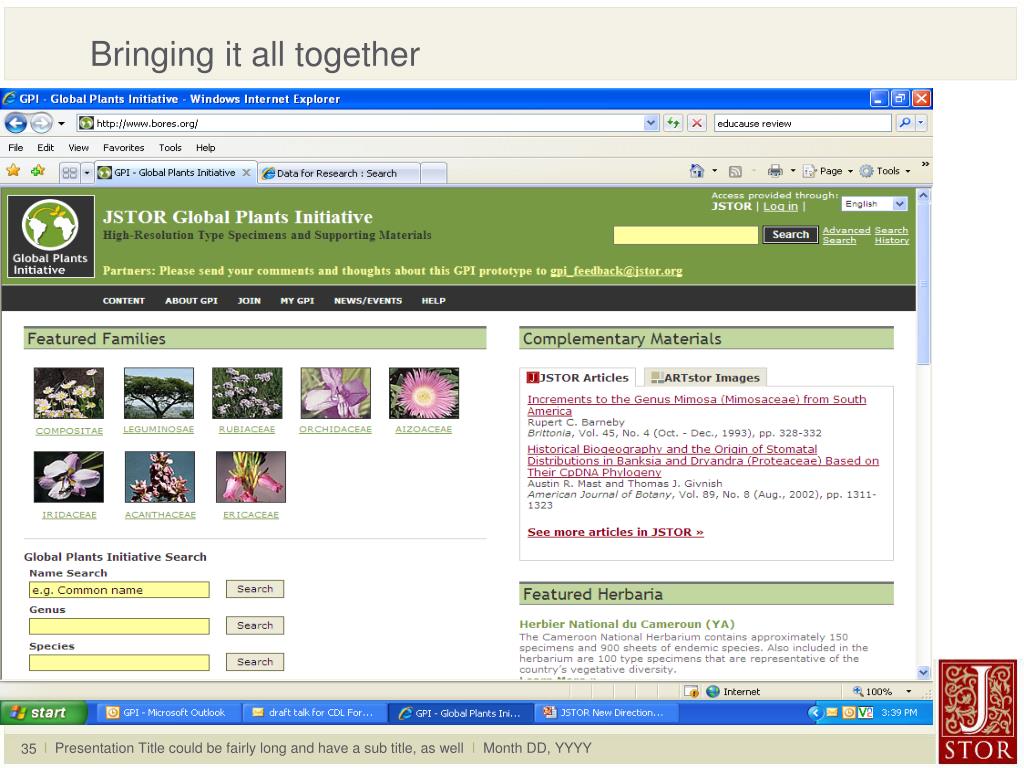Open the Help menu
Screen dimensions: 1024x768
[206, 148]
